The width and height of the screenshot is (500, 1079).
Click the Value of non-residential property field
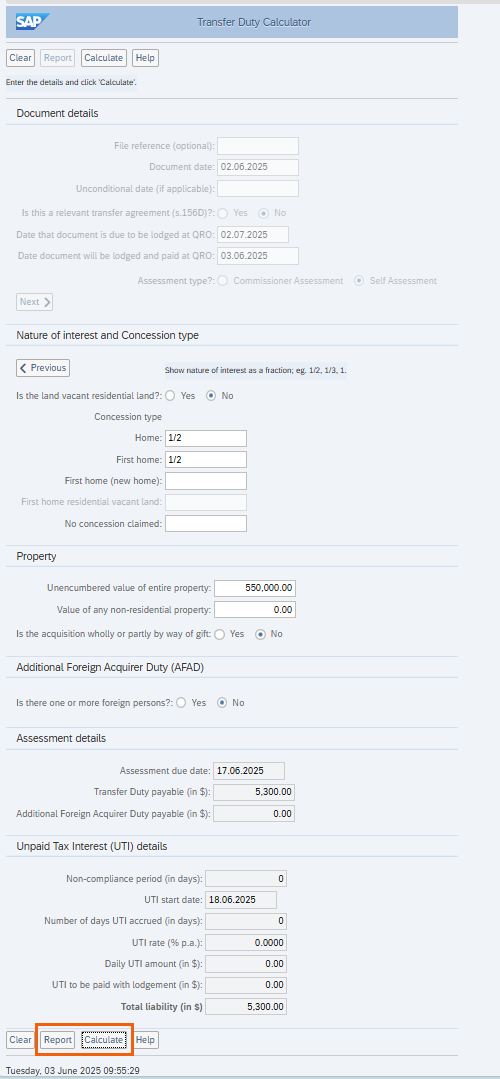click(255, 610)
